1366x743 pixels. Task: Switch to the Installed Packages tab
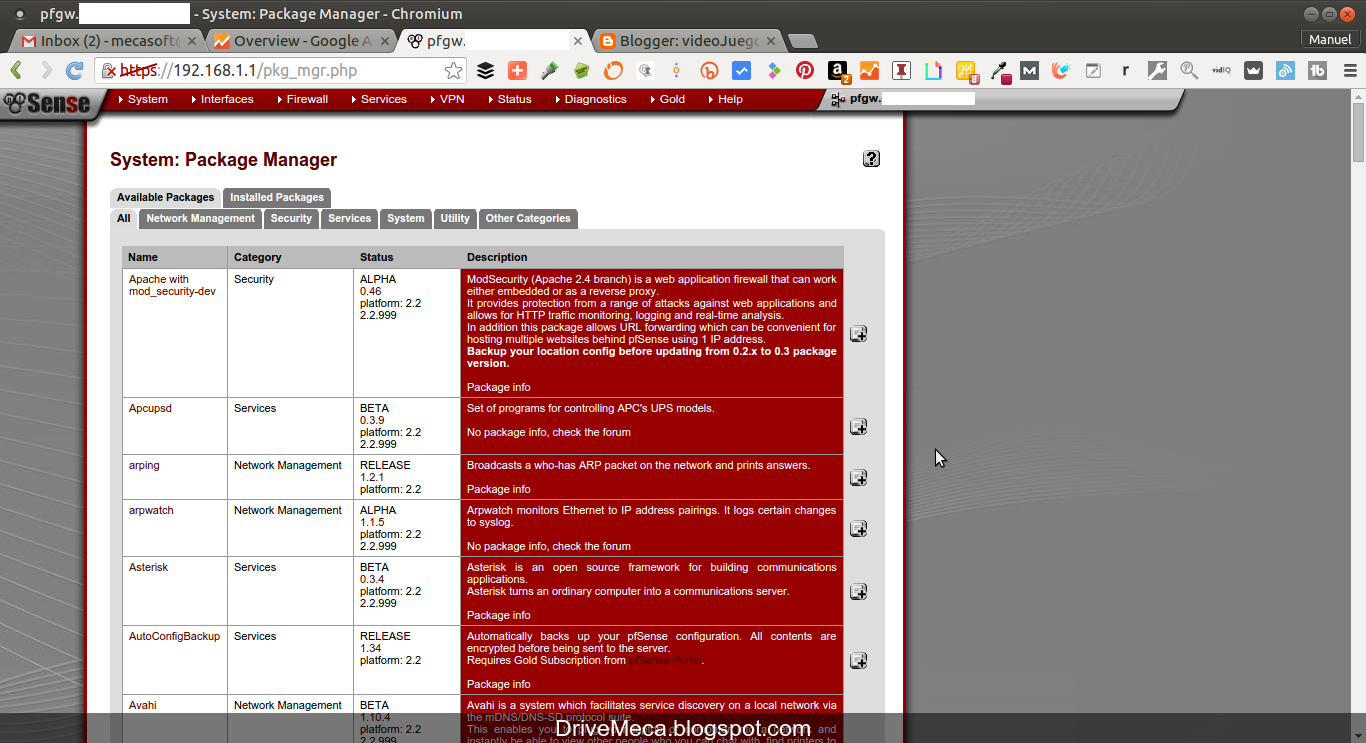tap(277, 197)
